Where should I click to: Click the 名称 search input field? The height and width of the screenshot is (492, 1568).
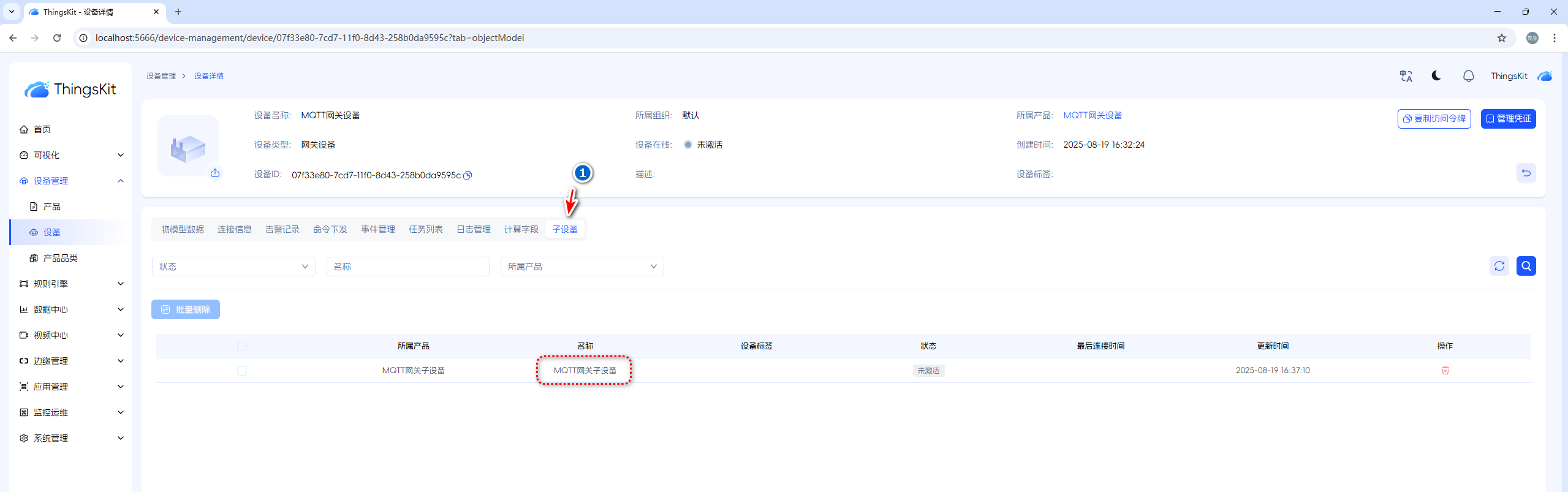pyautogui.click(x=407, y=267)
